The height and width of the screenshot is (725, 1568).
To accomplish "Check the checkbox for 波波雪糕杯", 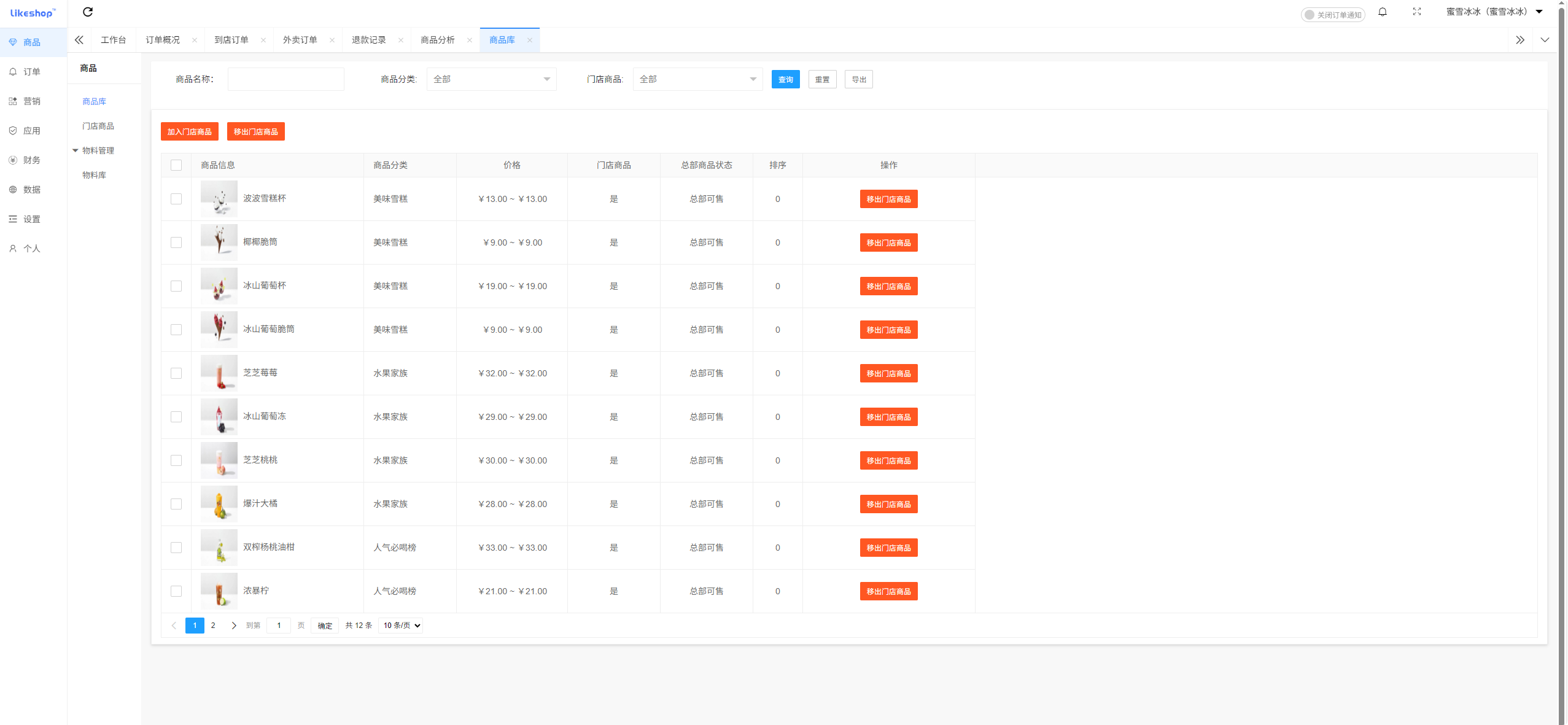I will click(x=177, y=199).
